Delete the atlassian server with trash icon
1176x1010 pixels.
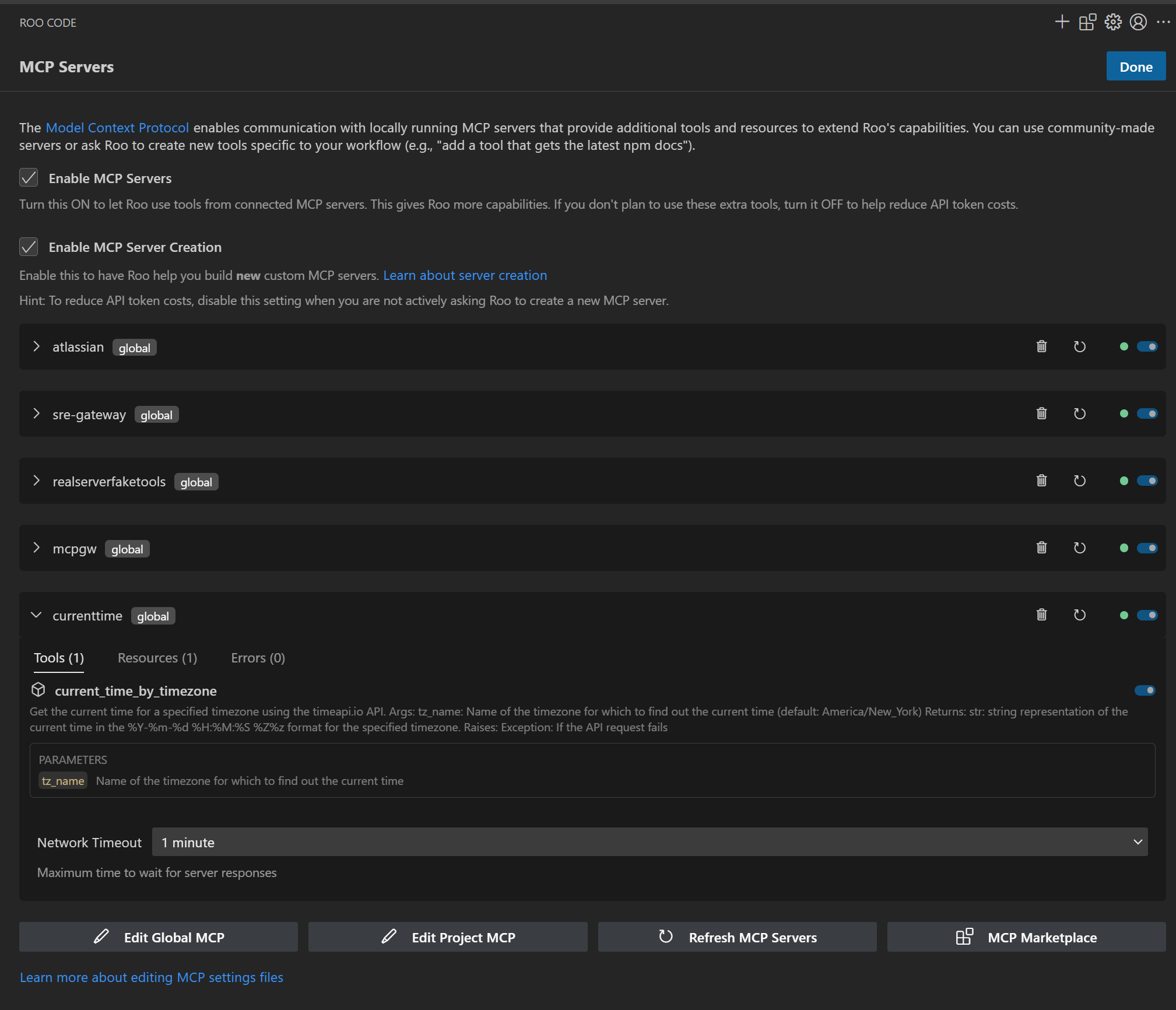(x=1041, y=346)
